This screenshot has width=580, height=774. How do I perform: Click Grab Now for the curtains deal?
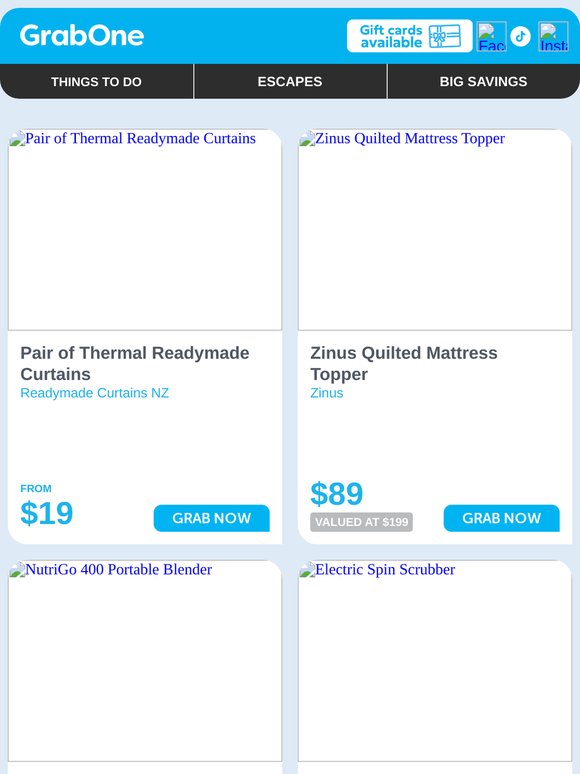click(x=212, y=518)
